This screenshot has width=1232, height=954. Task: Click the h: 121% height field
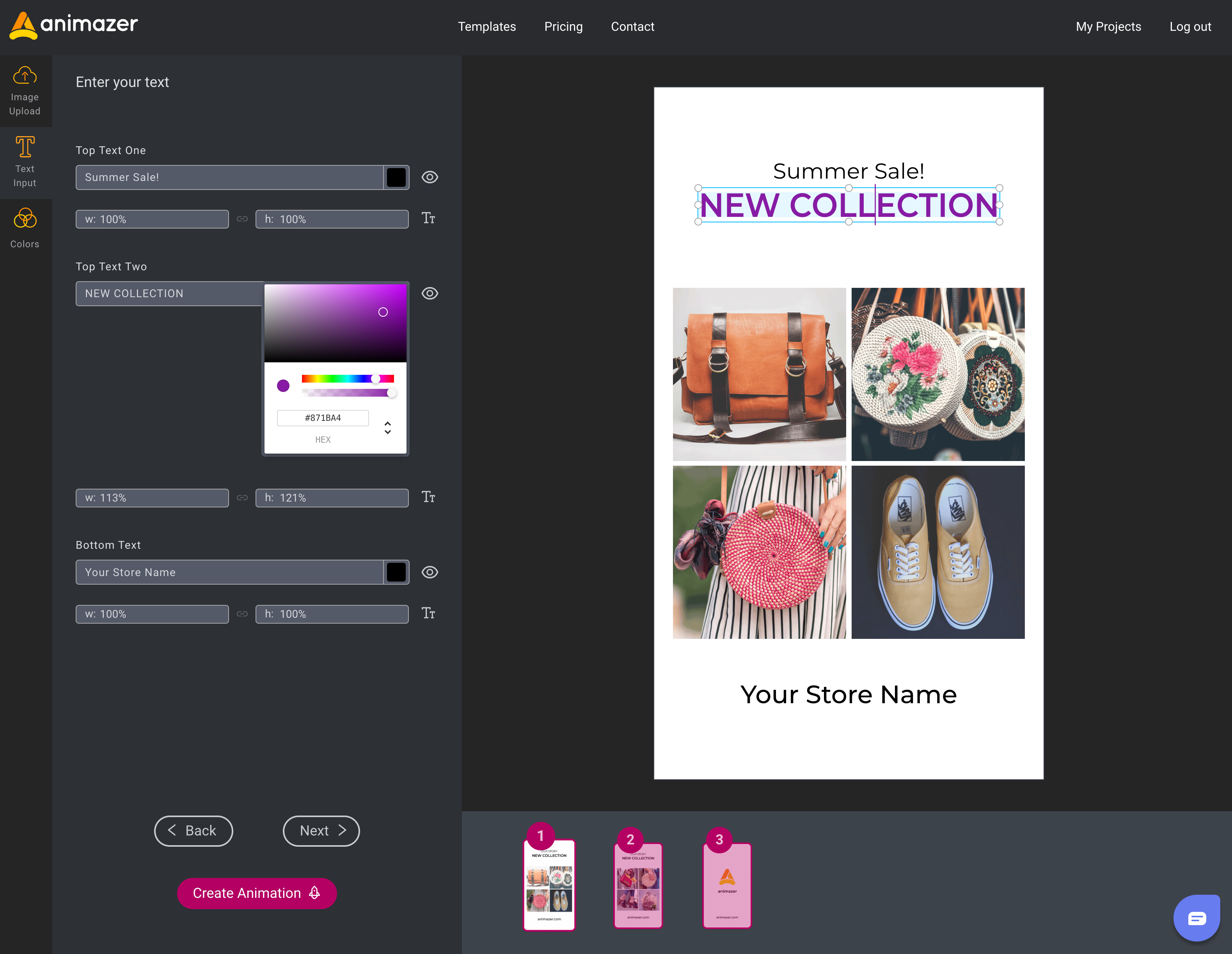(x=332, y=497)
